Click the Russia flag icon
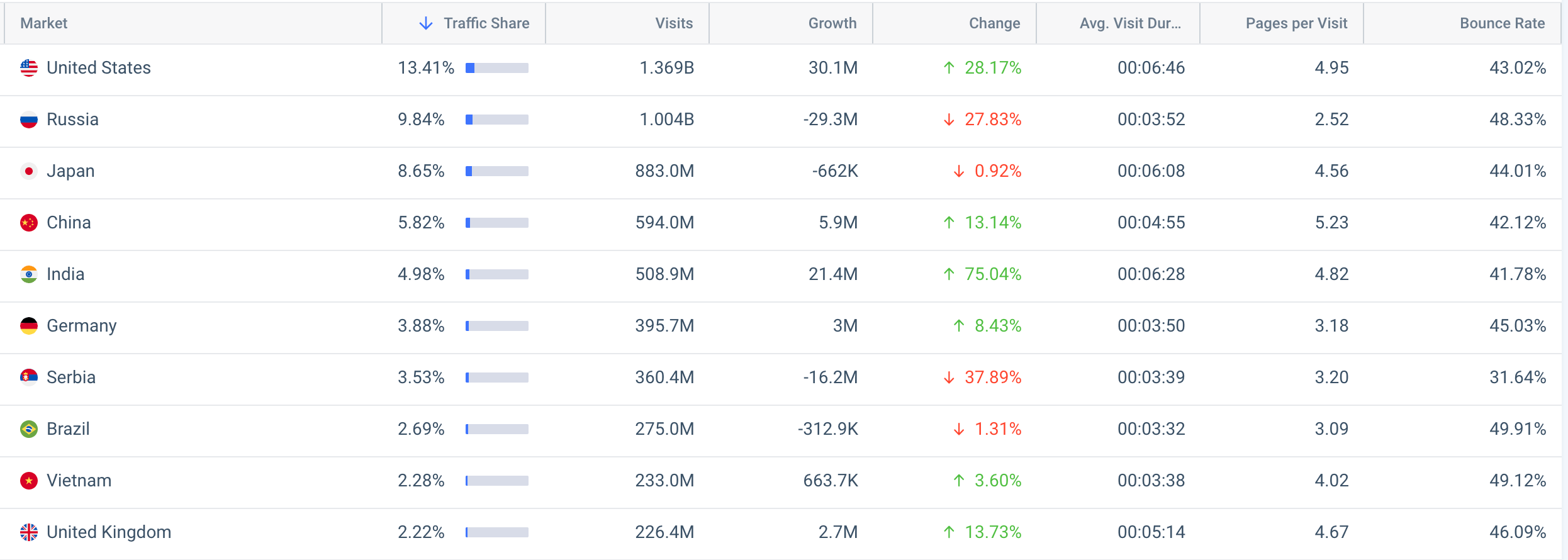The width and height of the screenshot is (1568, 560). (29, 120)
